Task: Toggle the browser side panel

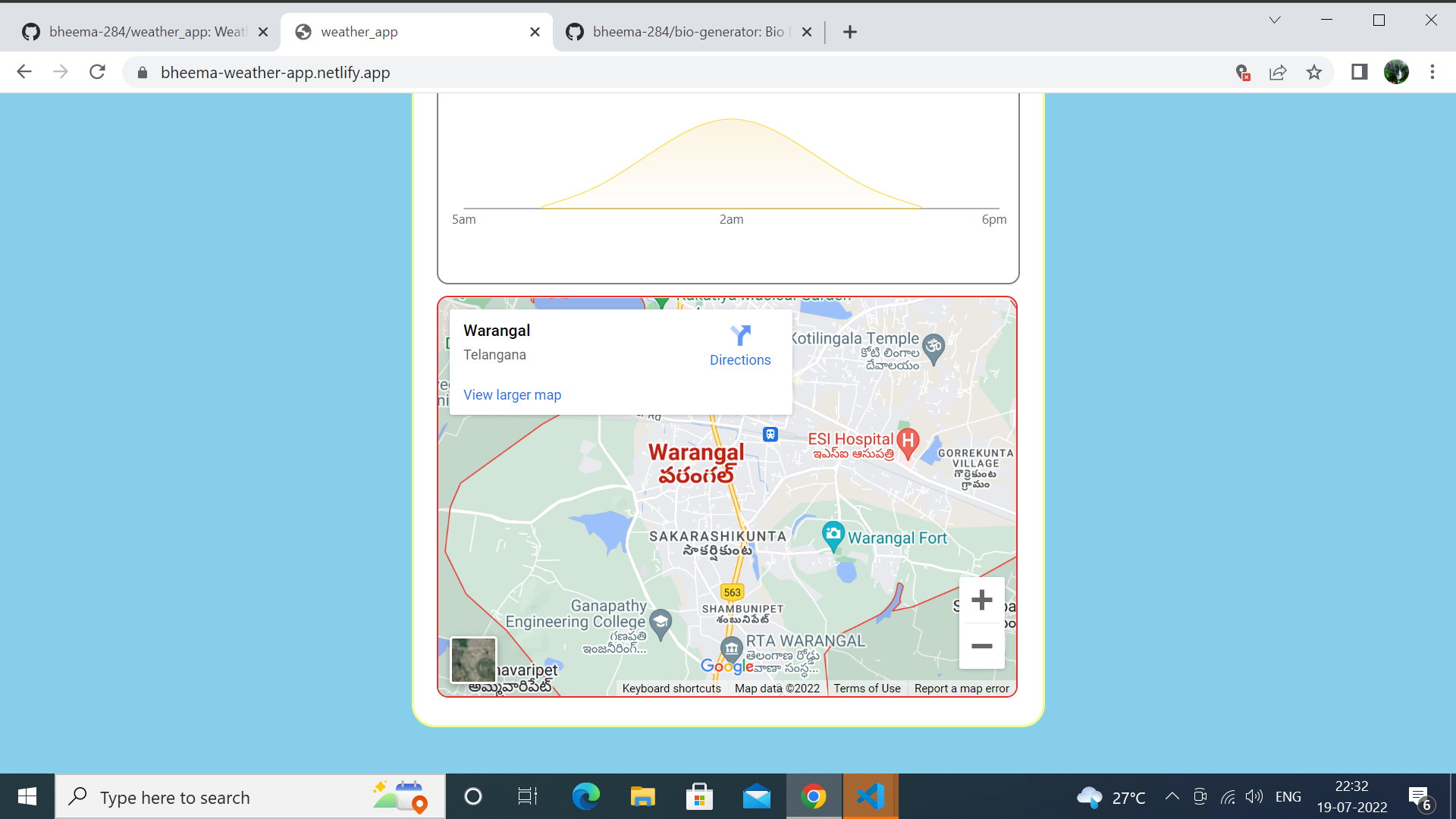Action: (1359, 72)
